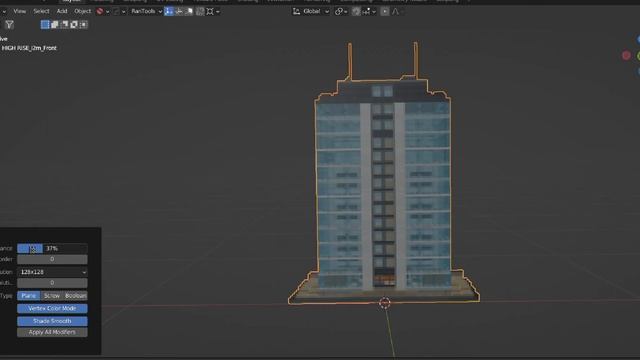640x360 pixels.
Task: Choose the subtract selection mode
Action: (64, 24)
